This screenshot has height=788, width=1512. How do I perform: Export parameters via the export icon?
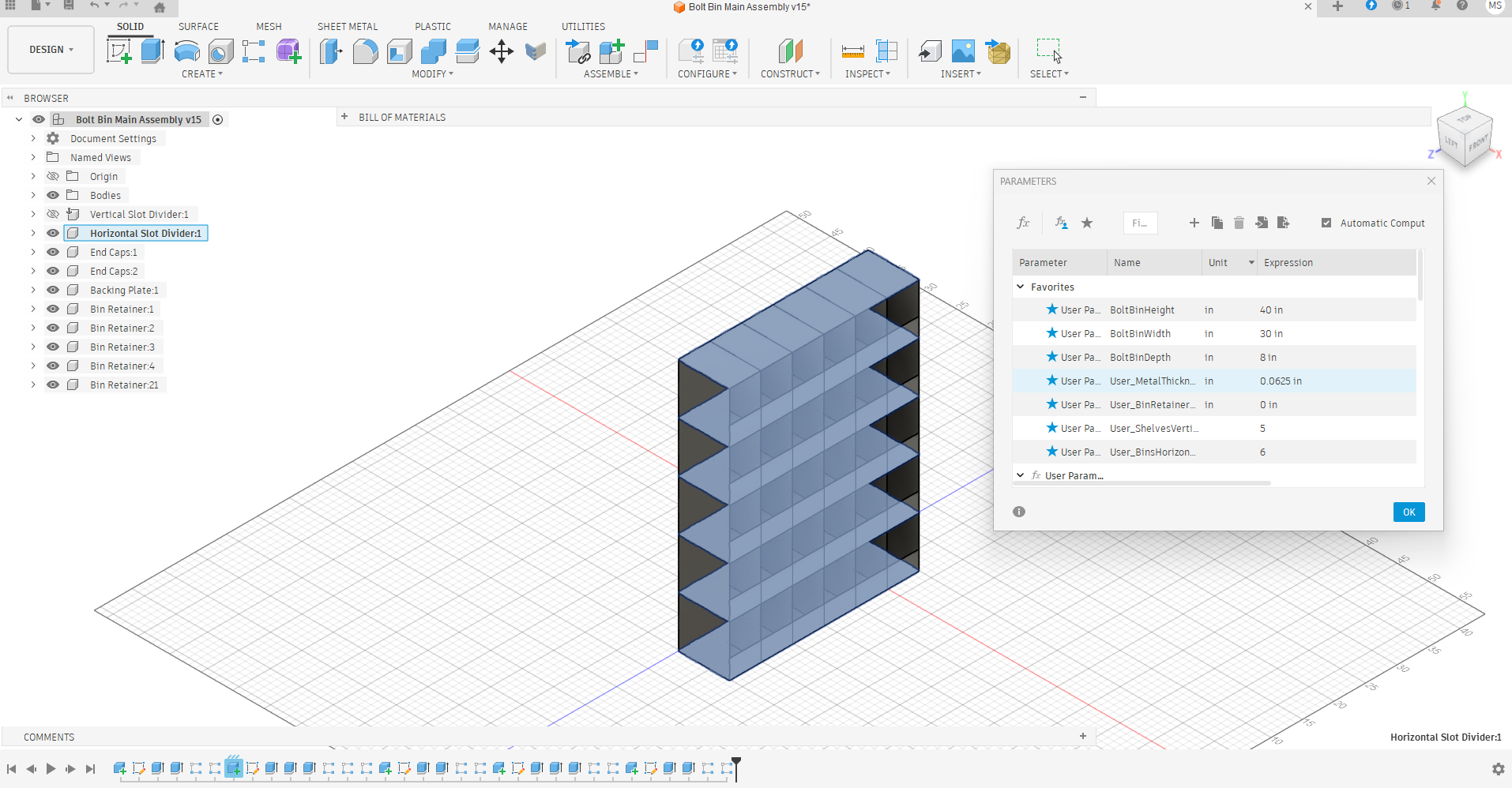click(1284, 223)
